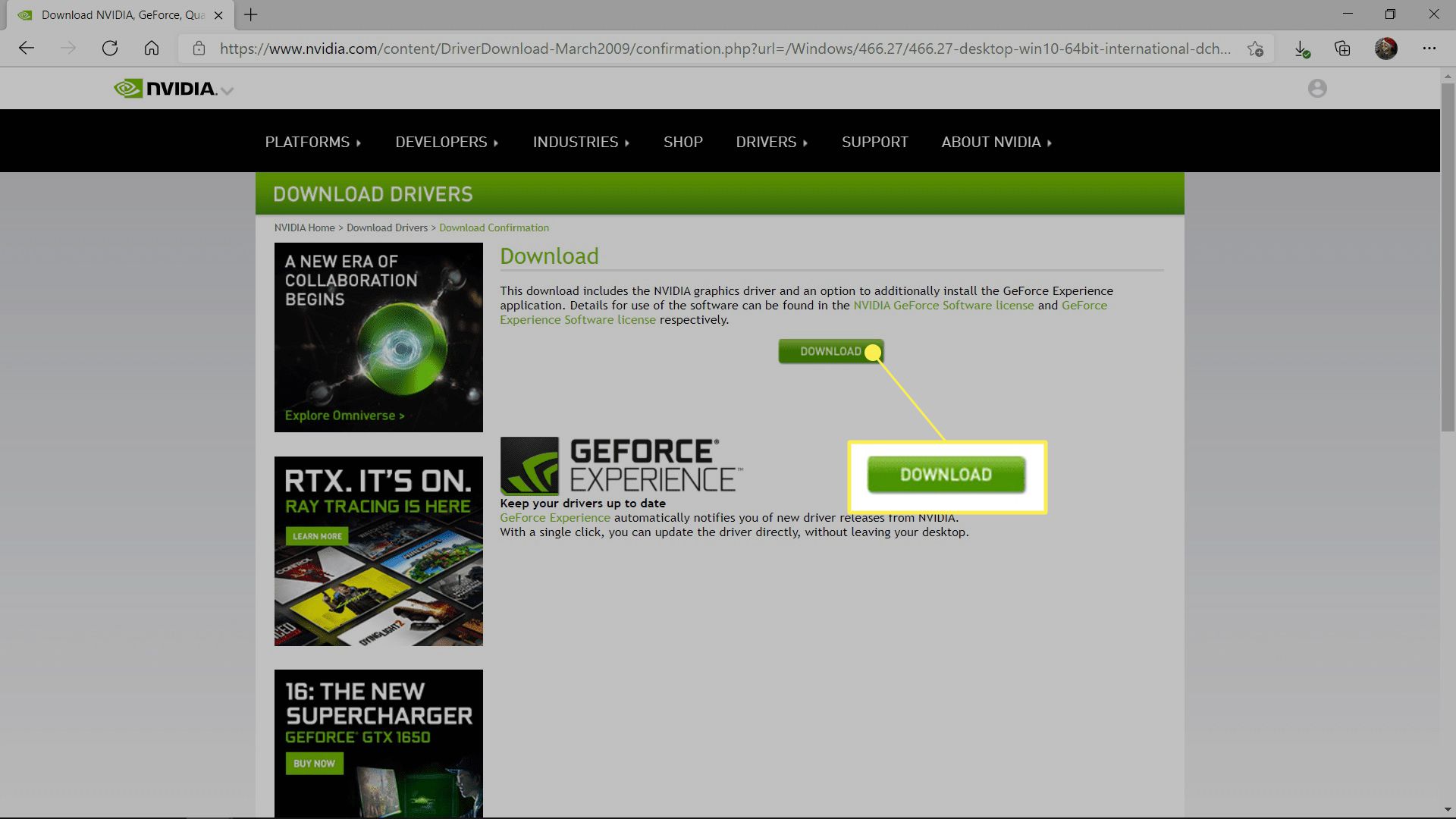The height and width of the screenshot is (819, 1456).
Task: Expand the DRIVERS menu
Action: [x=771, y=142]
